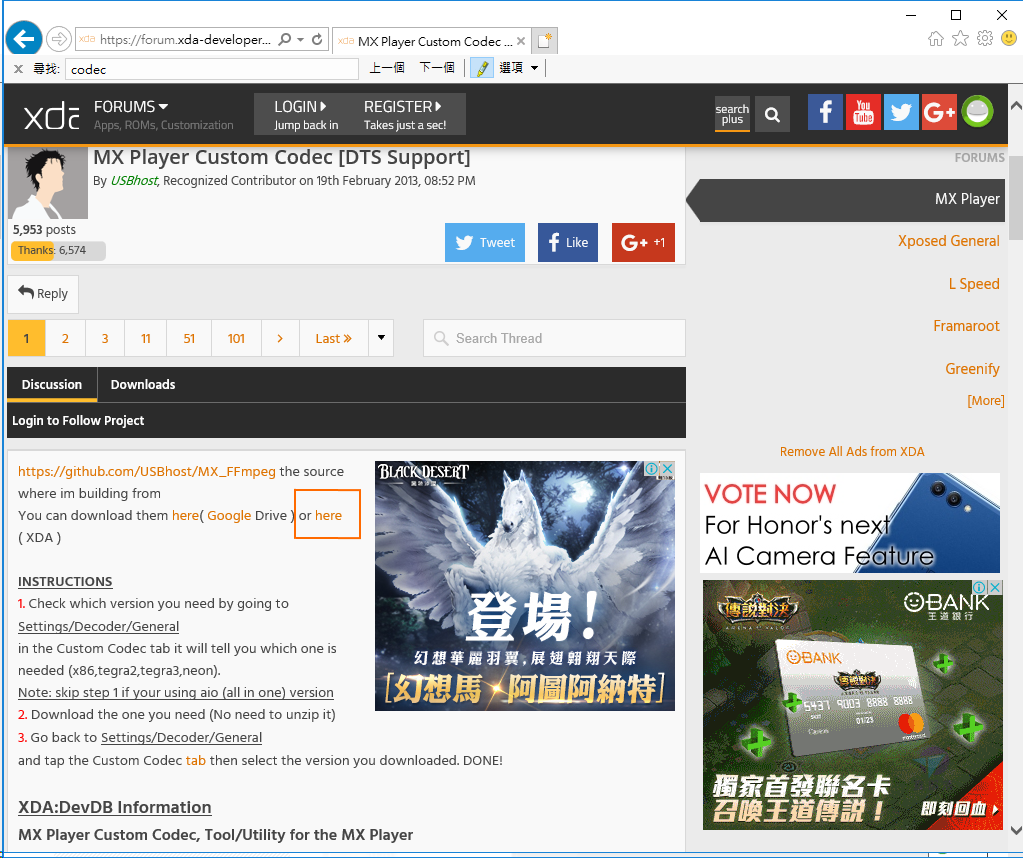1023x858 pixels.
Task: Open the Greenify forum link
Action: pos(972,369)
